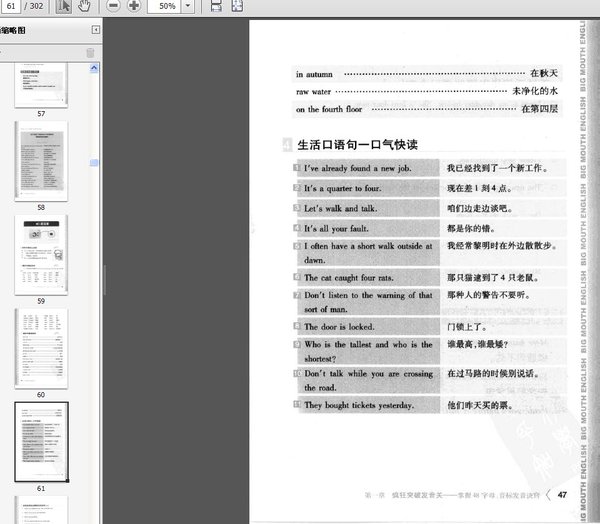
Task: Activate the hand pan tool
Action: (84, 6)
